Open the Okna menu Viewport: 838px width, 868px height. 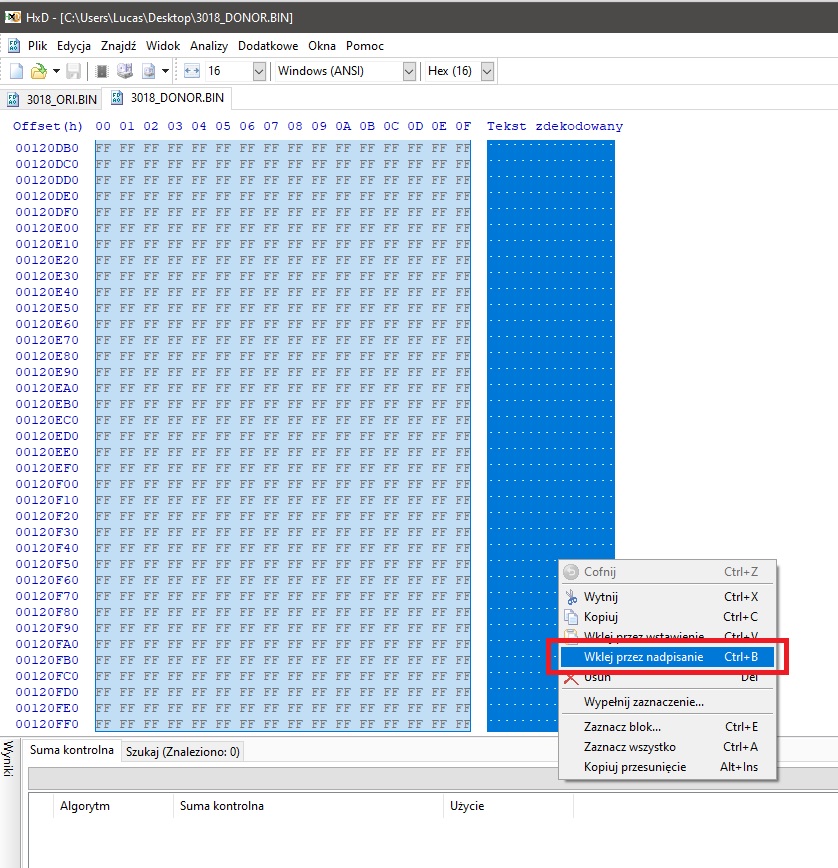pos(322,46)
